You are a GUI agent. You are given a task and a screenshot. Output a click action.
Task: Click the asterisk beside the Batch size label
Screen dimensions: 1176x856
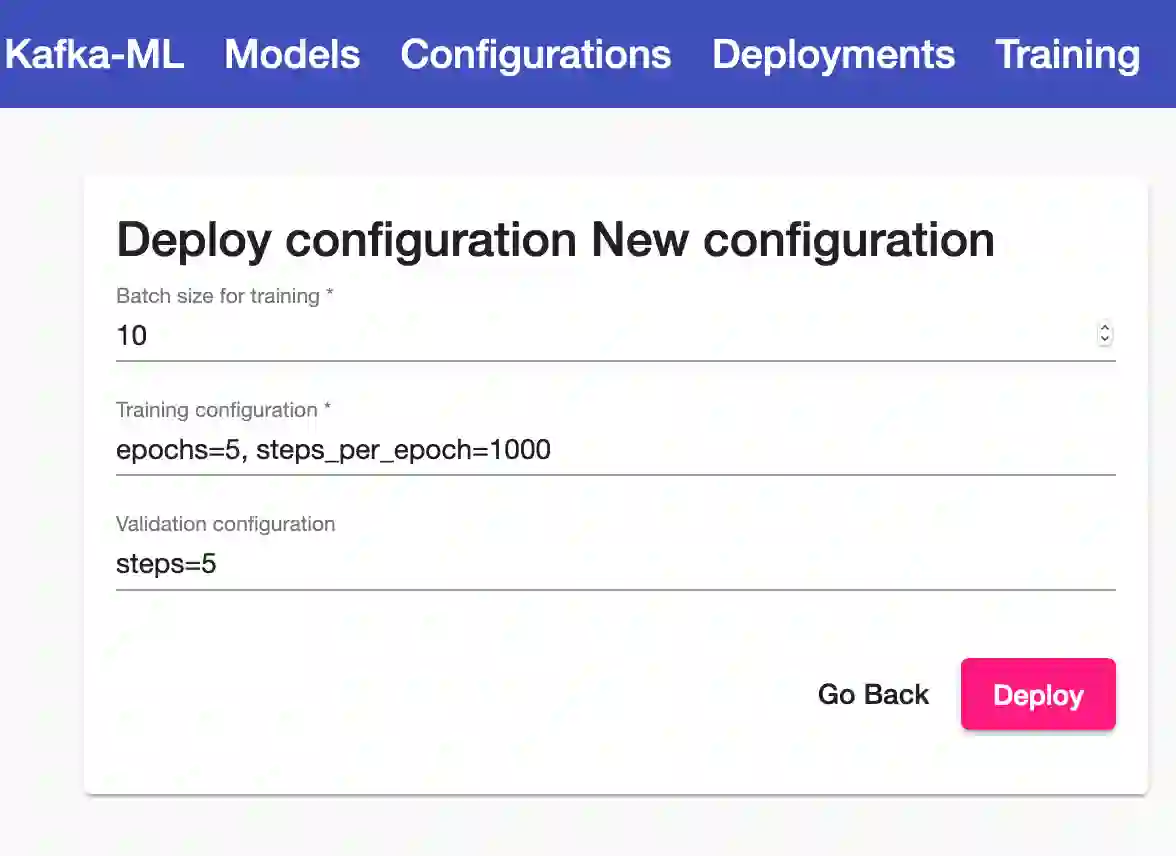click(x=330, y=295)
